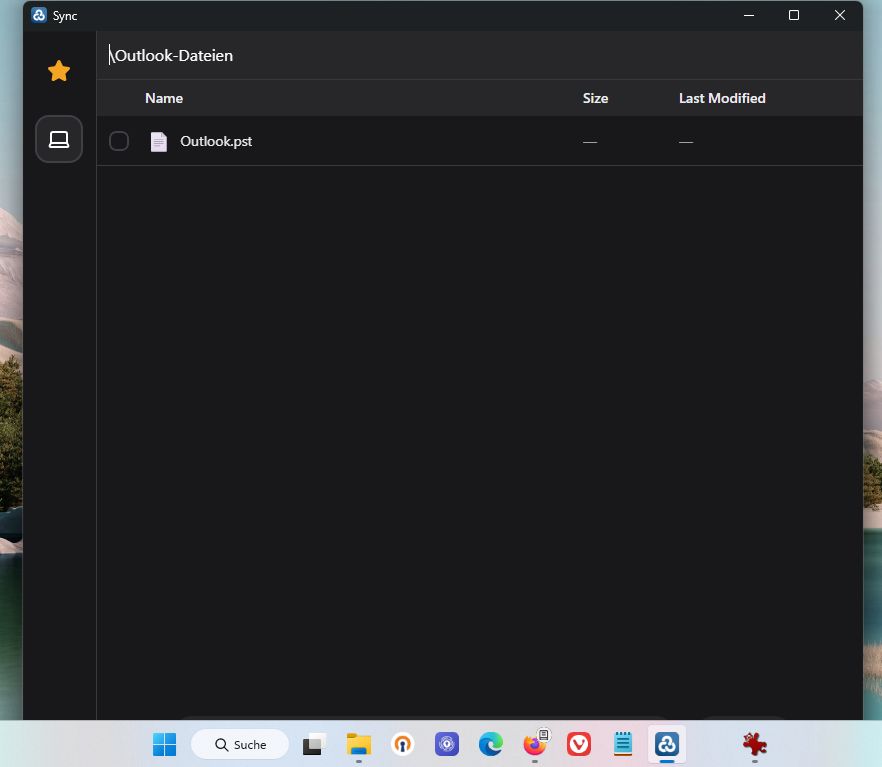Viewport: 882px width, 767px height.
Task: Launch Vivaldi browser from taskbar
Action: (579, 744)
